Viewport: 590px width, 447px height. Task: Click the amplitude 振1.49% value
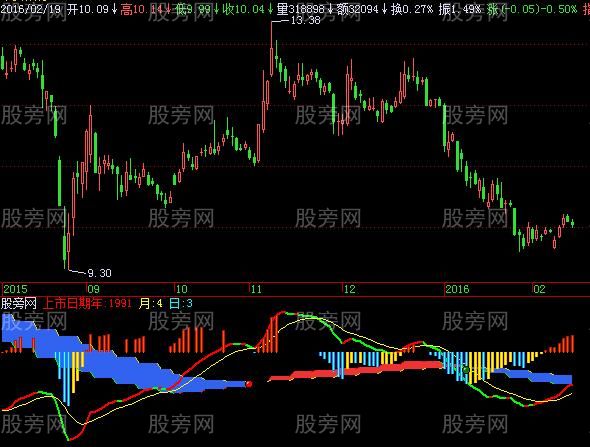459,9
